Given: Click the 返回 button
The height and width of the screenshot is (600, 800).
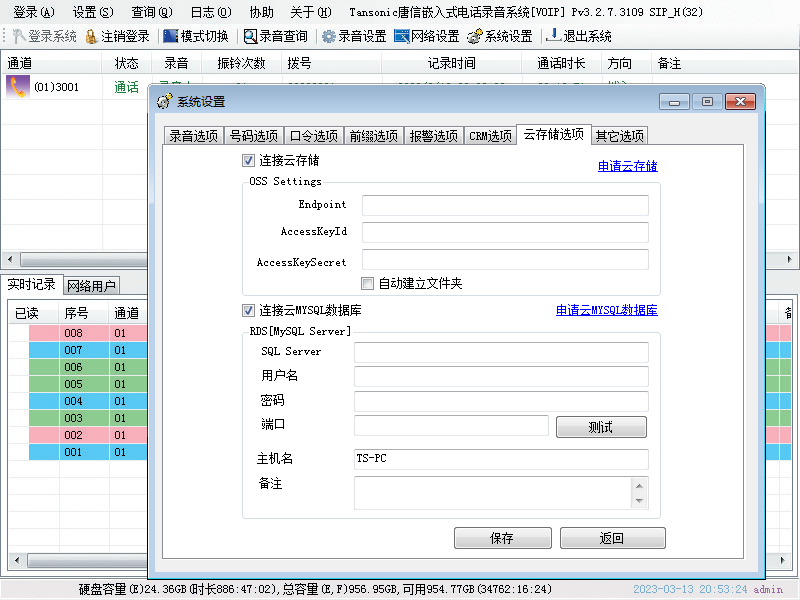Looking at the screenshot, I should click(612, 538).
